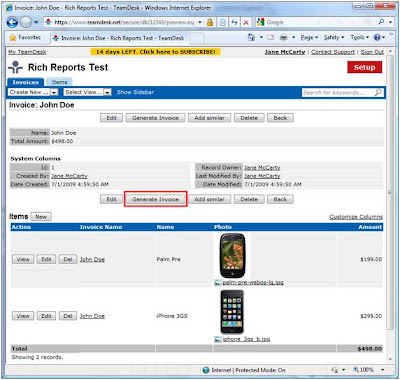Image resolution: width=400 pixels, height=380 pixels.
Task: Open Record Owner Jane McCarty link
Action: pos(262,168)
